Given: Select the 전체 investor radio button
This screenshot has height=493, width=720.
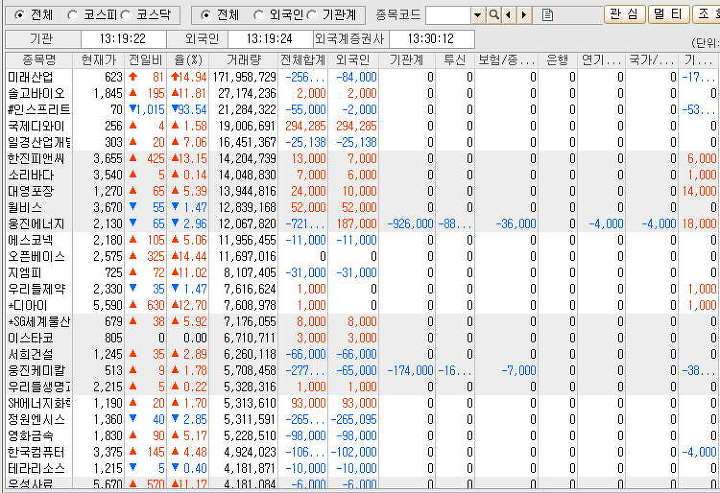Looking at the screenshot, I should pos(206,15).
